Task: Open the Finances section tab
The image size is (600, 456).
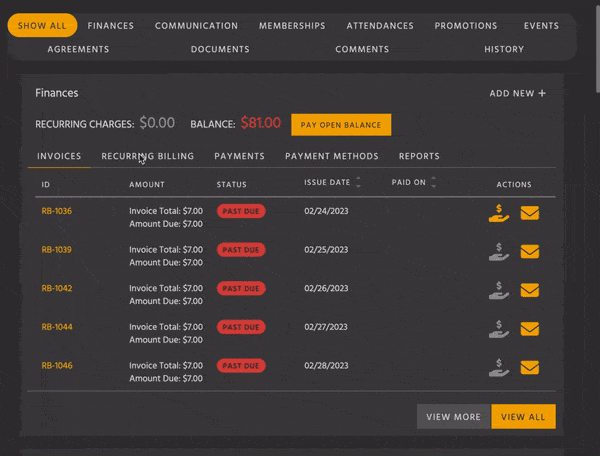Action: [111, 26]
